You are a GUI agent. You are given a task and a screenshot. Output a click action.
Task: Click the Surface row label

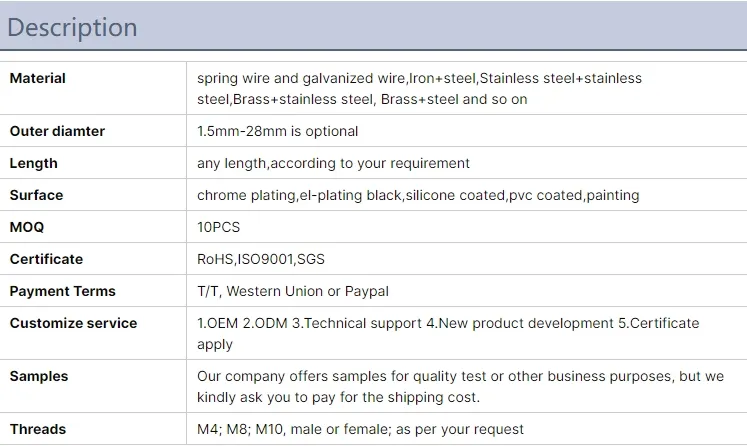point(36,195)
